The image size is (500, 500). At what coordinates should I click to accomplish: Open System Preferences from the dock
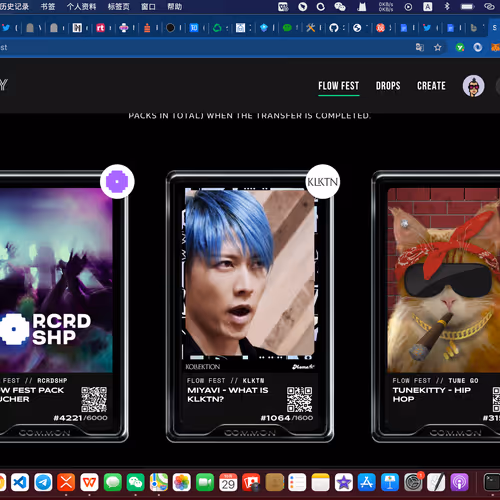coord(413,482)
